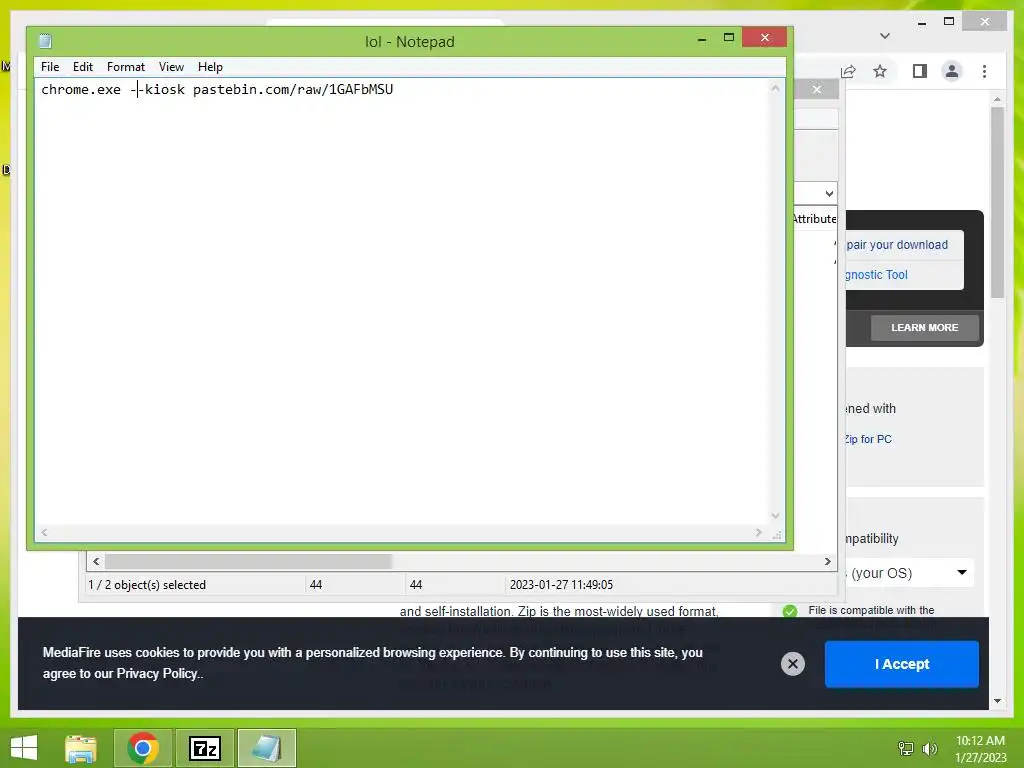Open the 'pair your download' link
Image resolution: width=1024 pixels, height=768 pixels.
coord(897,245)
